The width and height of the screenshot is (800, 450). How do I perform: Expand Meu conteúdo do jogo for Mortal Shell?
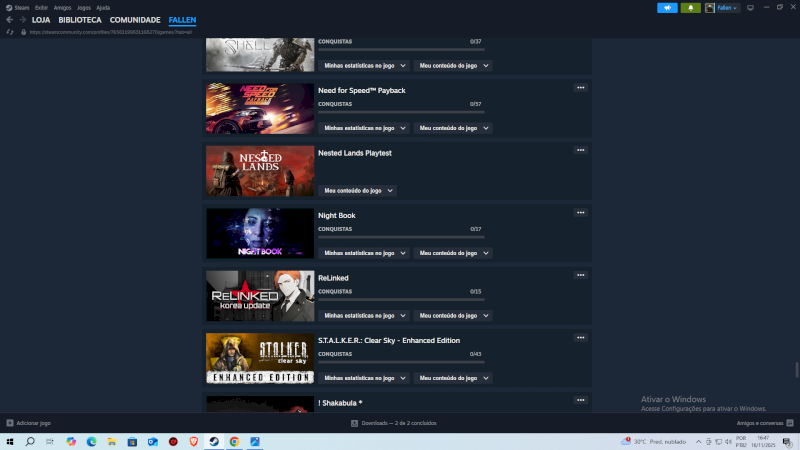453,66
